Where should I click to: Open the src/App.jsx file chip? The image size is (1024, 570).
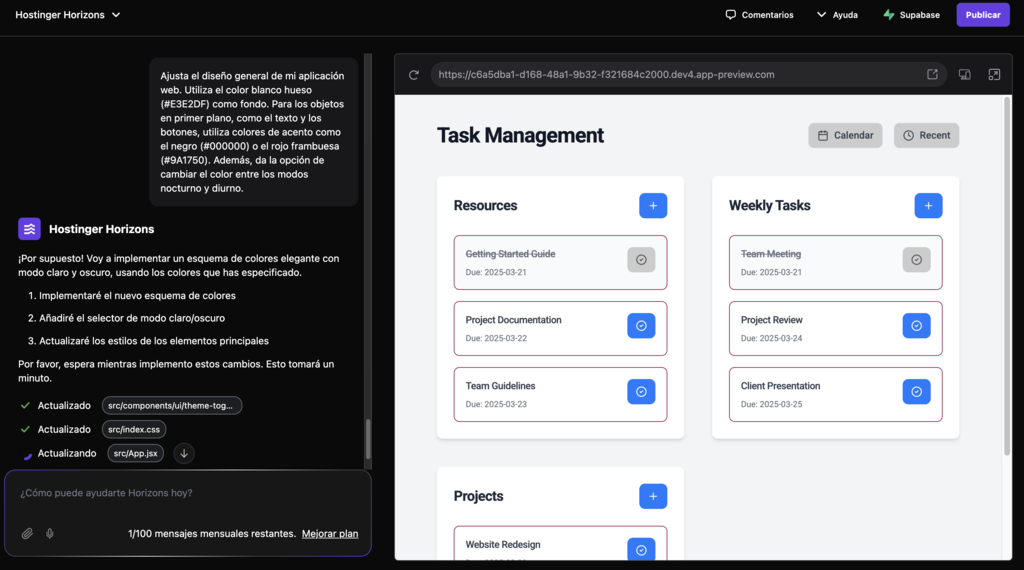point(135,453)
